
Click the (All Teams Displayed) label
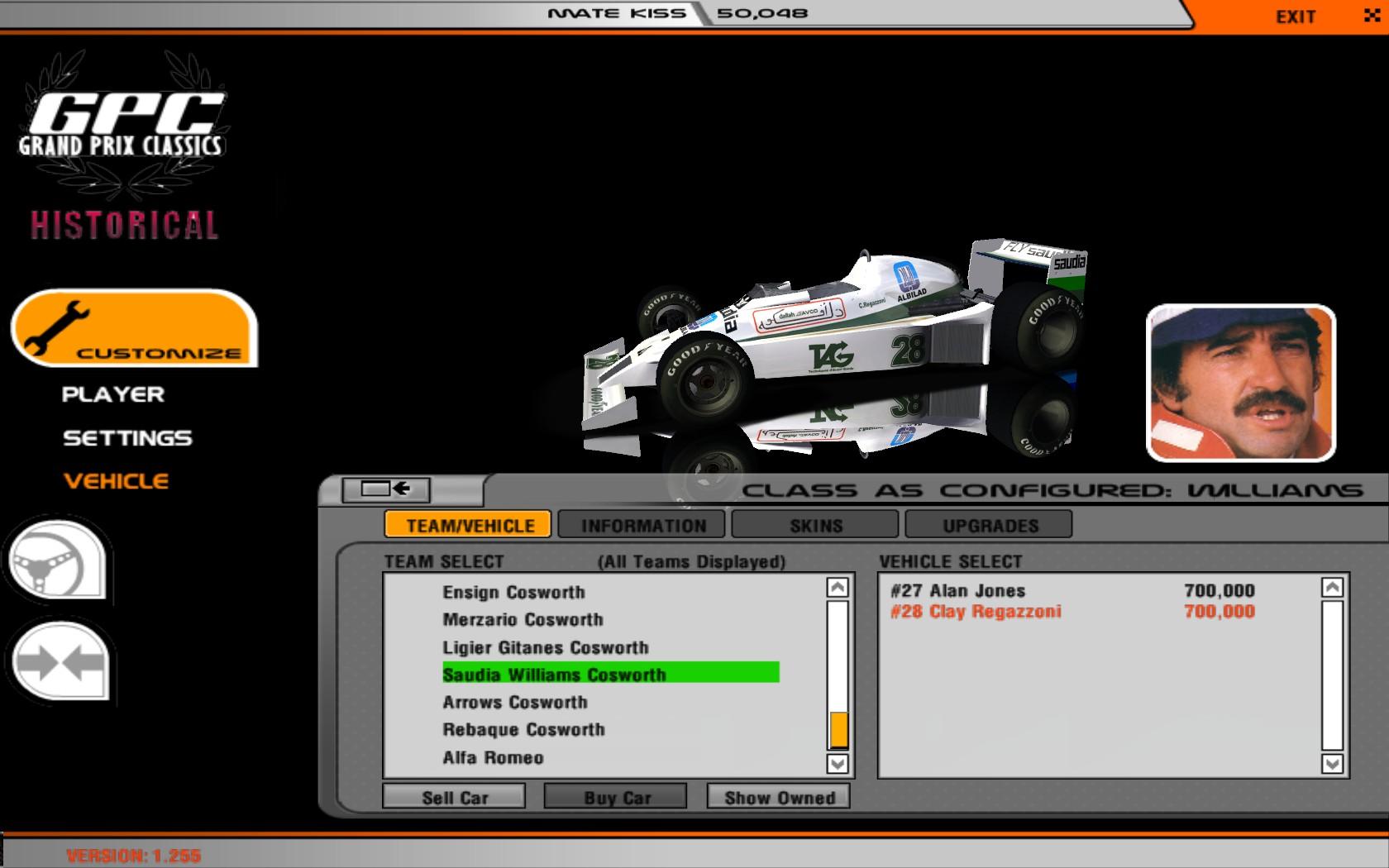click(691, 561)
